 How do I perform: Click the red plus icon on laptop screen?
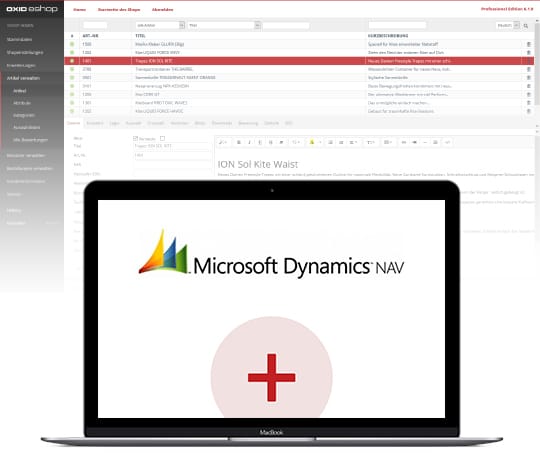pyautogui.click(x=271, y=377)
